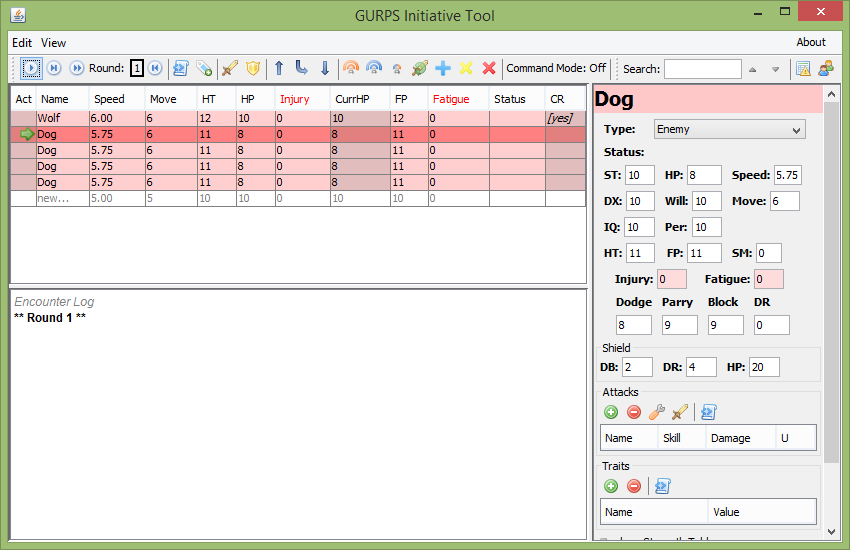850x550 pixels.
Task: Click the curved blue arrow icon
Action: pos(301,68)
